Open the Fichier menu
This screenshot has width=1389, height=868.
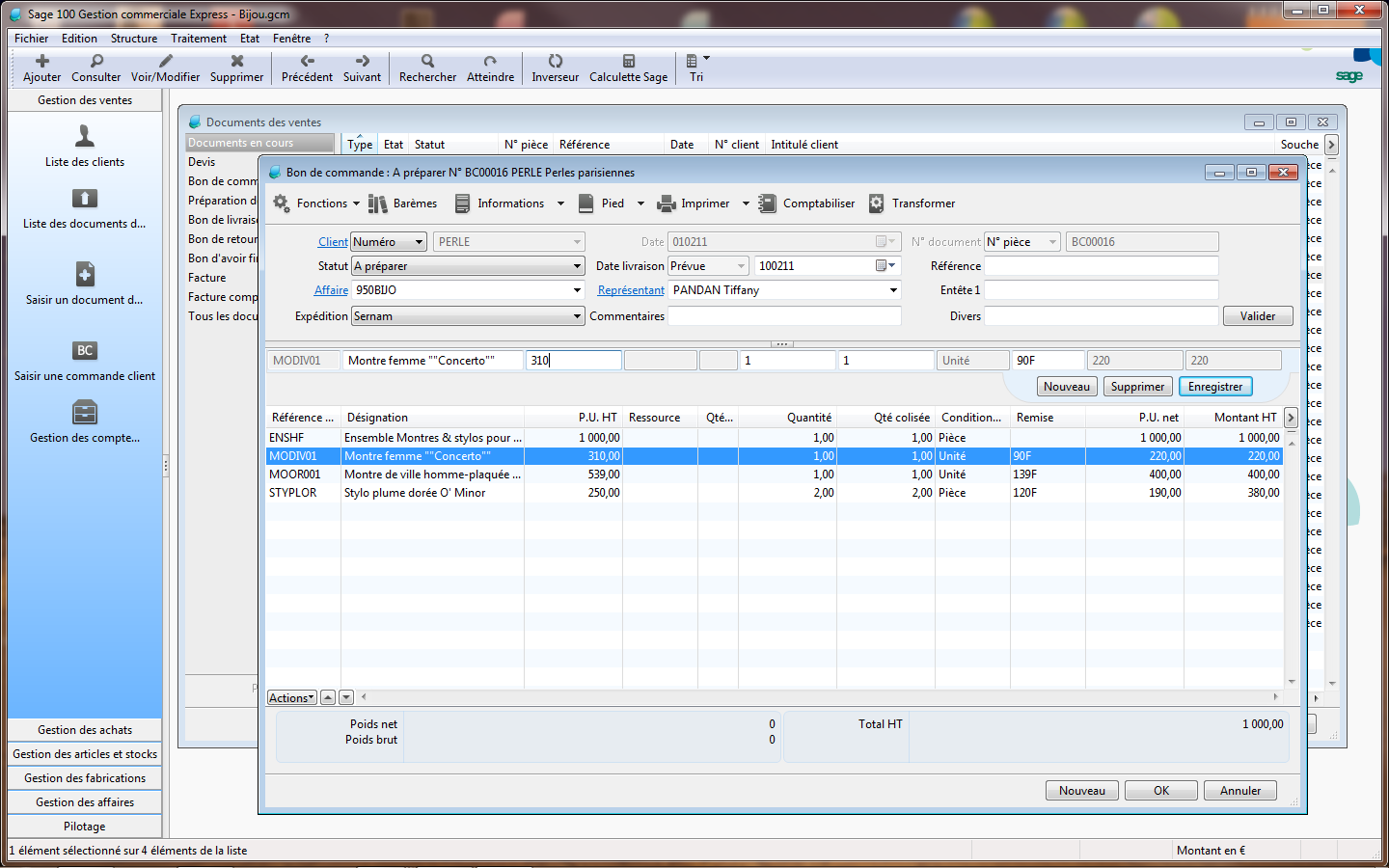pos(32,39)
